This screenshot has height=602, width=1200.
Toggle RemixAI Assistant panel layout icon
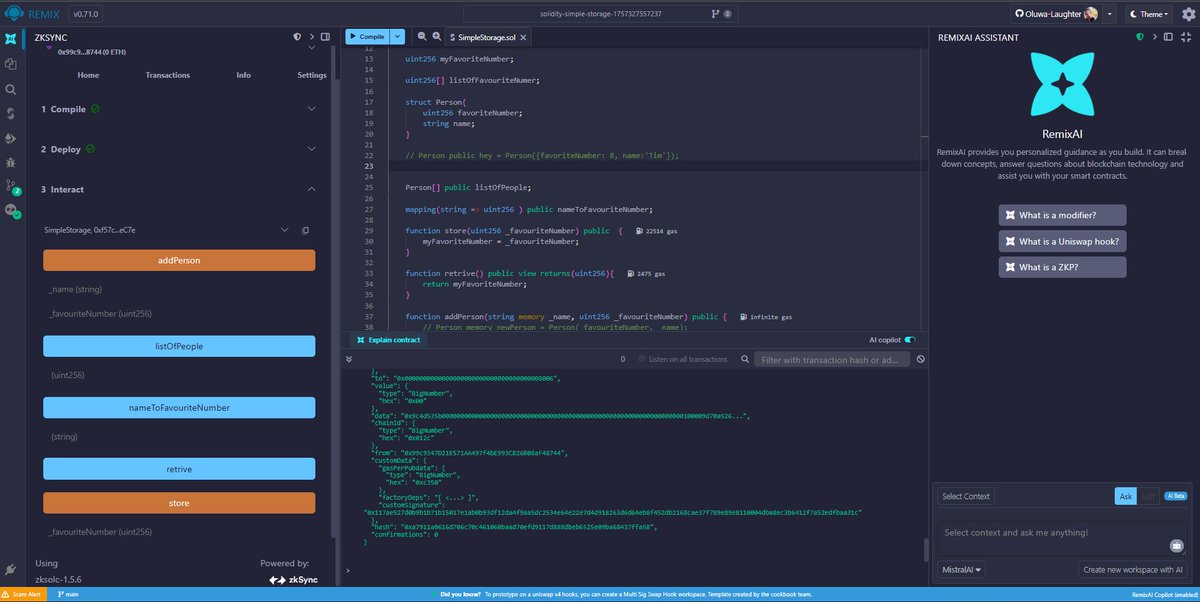(x=1169, y=37)
